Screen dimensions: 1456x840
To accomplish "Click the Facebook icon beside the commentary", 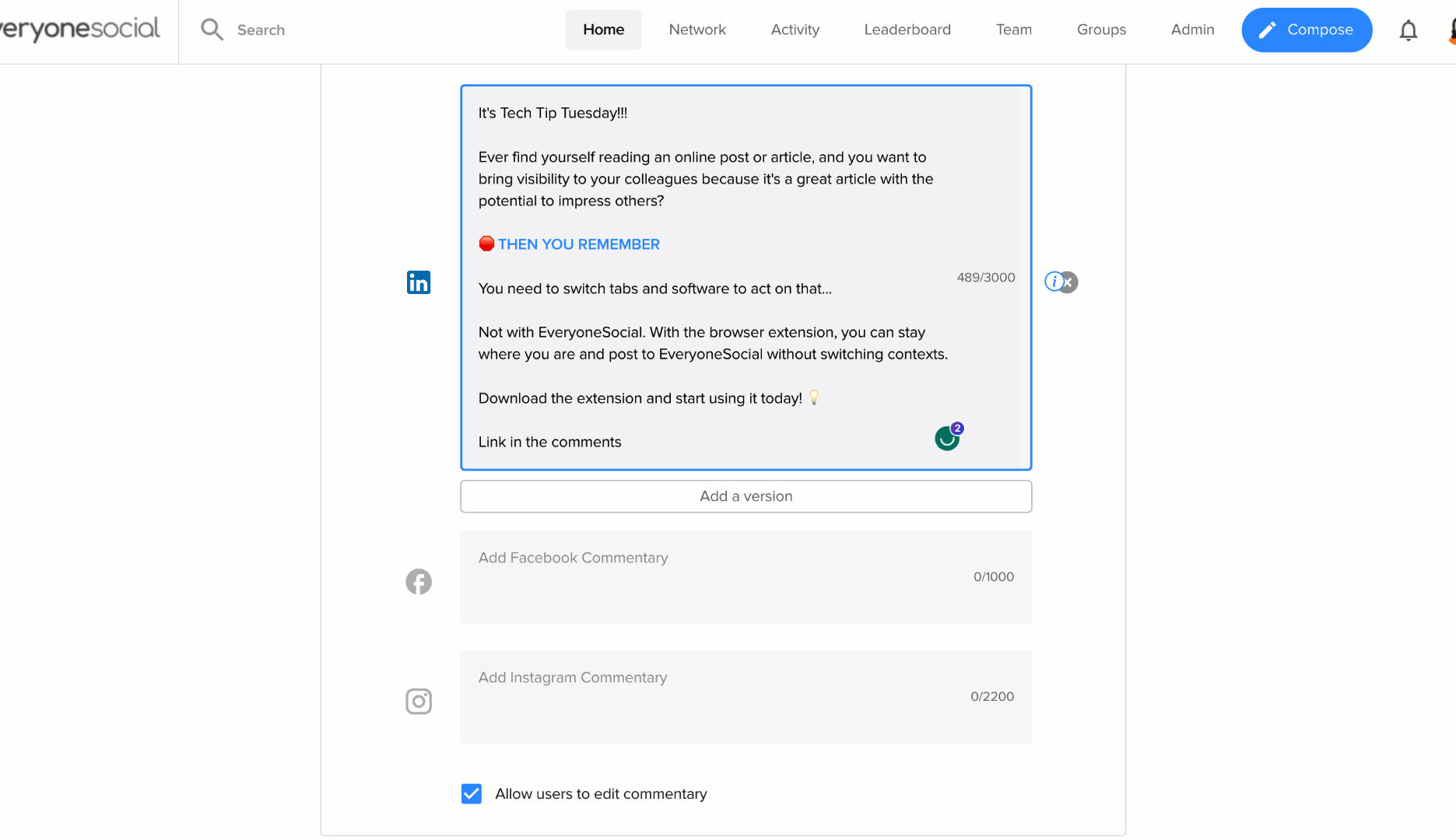I will pyautogui.click(x=419, y=582).
